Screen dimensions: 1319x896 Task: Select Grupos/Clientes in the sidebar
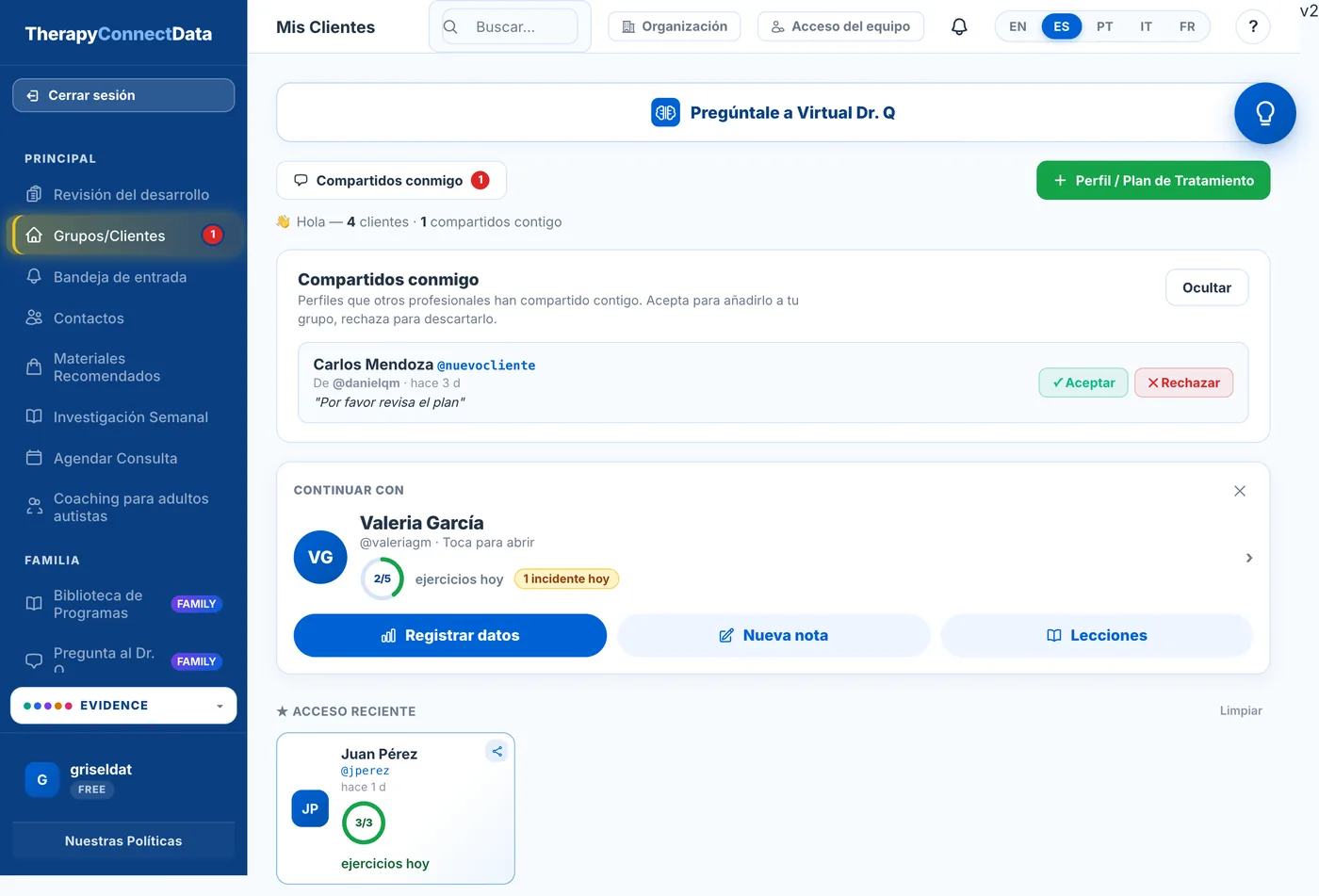tap(123, 236)
